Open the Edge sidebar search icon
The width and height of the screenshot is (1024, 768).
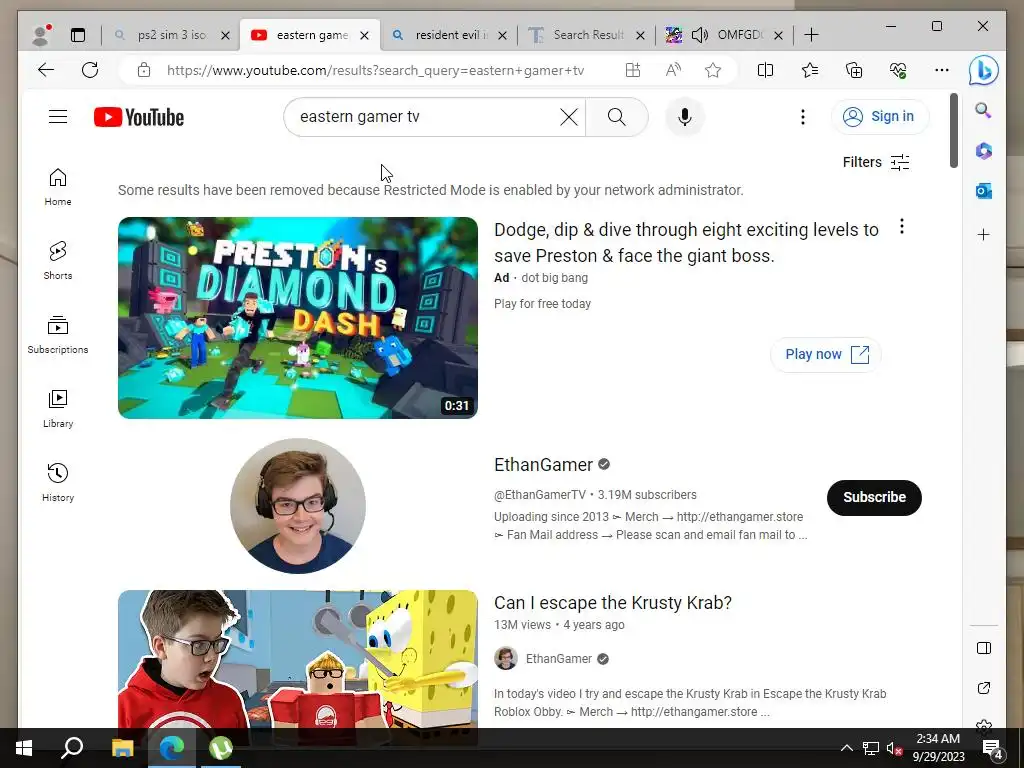point(984,110)
